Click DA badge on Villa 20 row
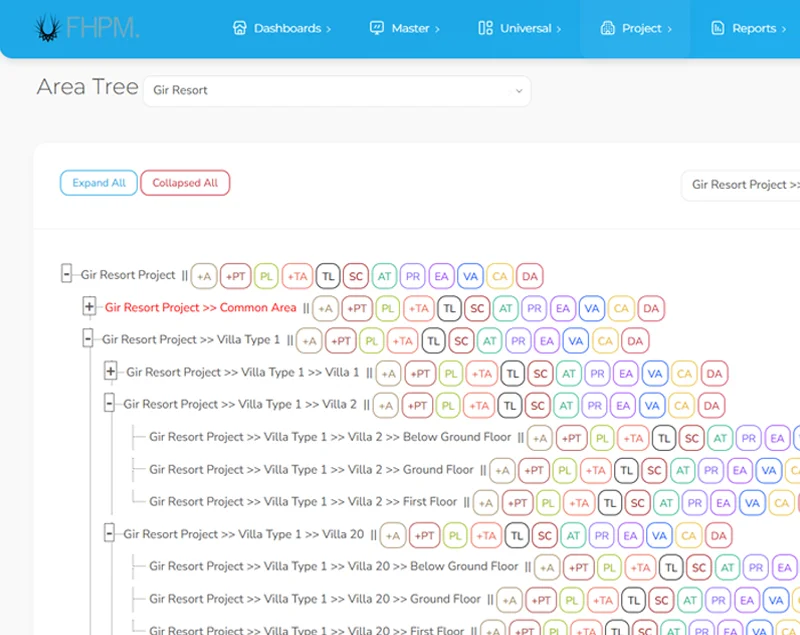Viewport: 800px width, 635px height. click(717, 536)
